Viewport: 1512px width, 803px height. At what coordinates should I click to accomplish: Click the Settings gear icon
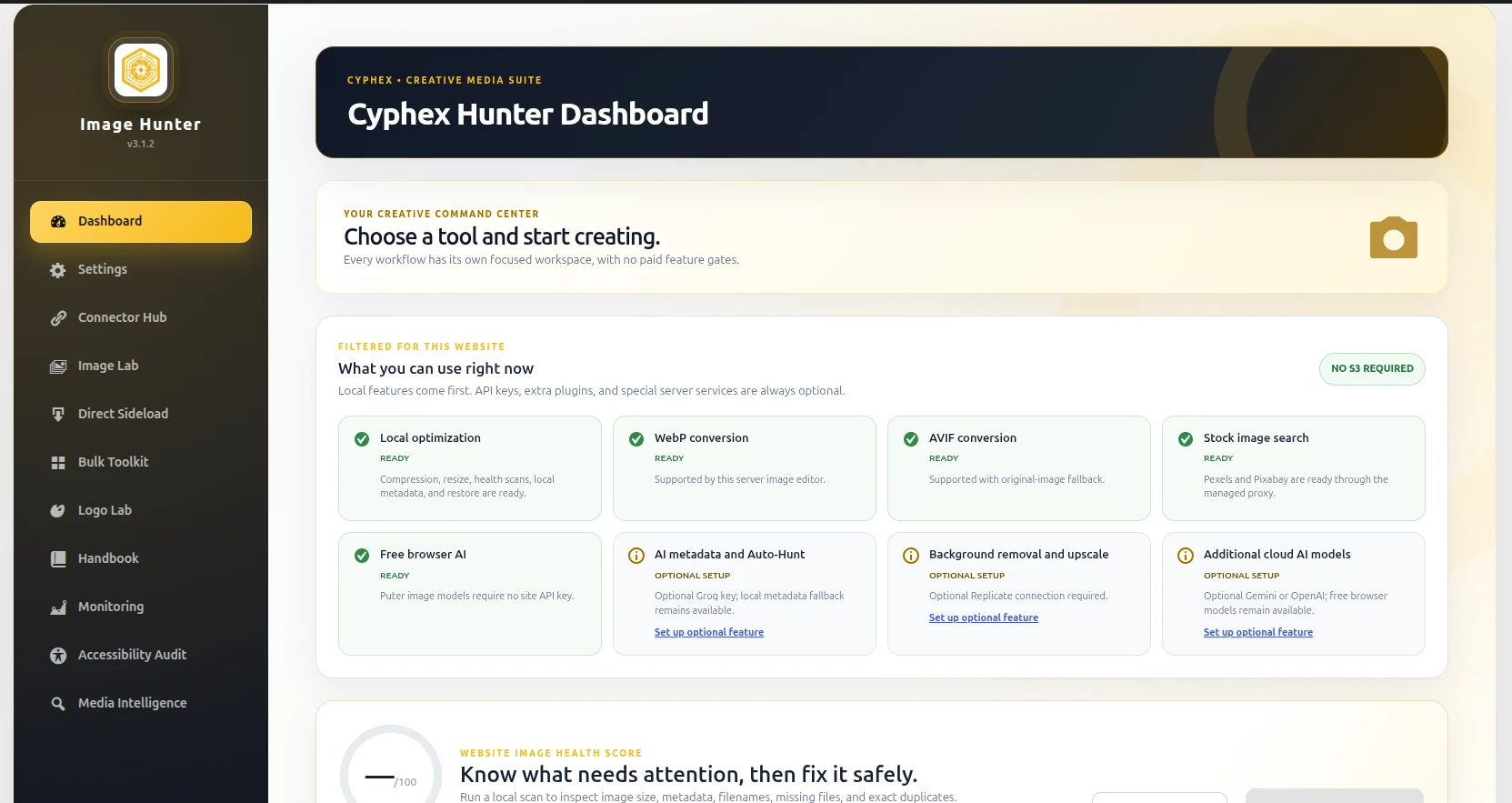58,270
